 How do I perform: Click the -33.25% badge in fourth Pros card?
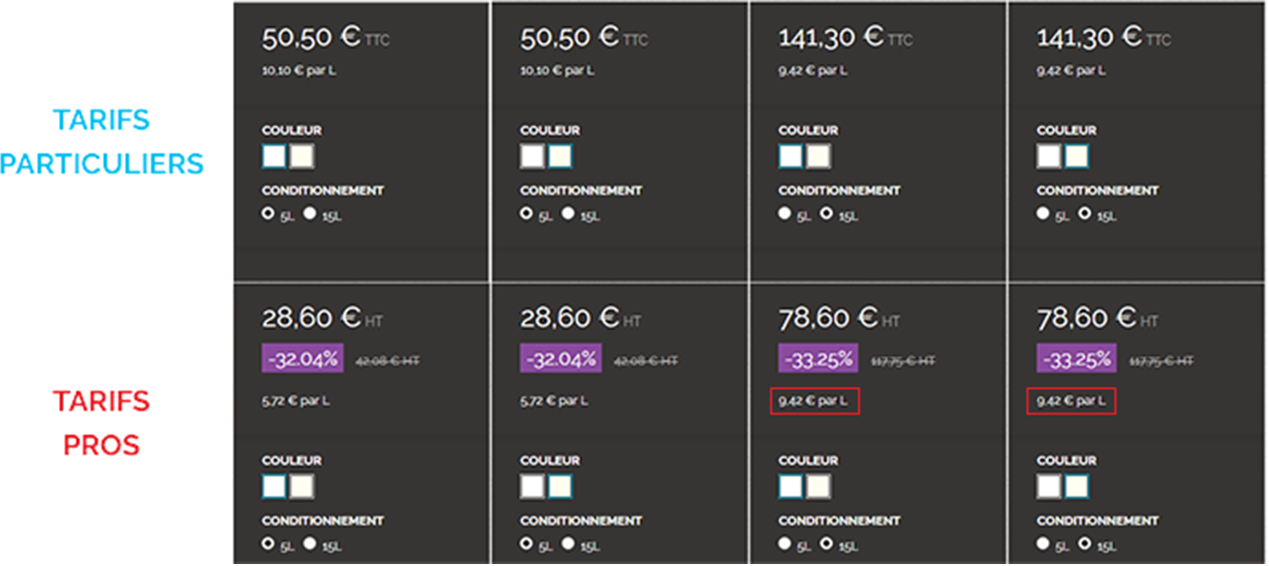(1077, 358)
